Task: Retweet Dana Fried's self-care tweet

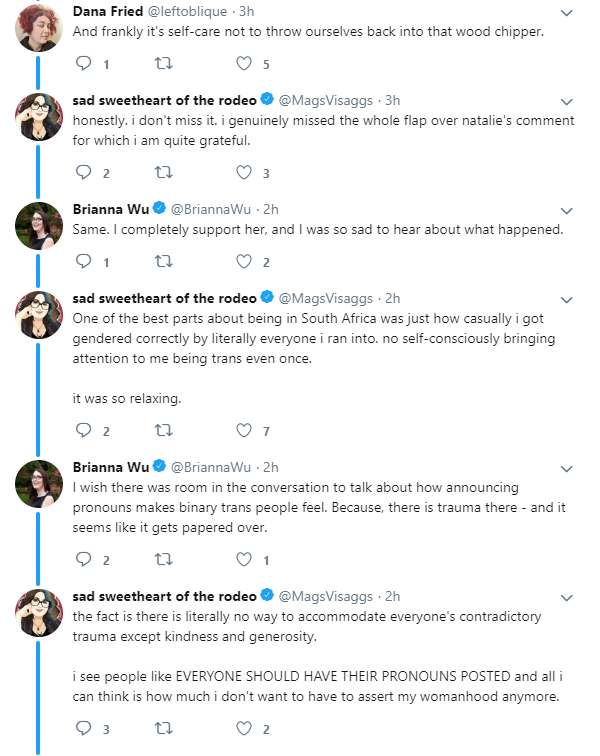Action: [164, 63]
